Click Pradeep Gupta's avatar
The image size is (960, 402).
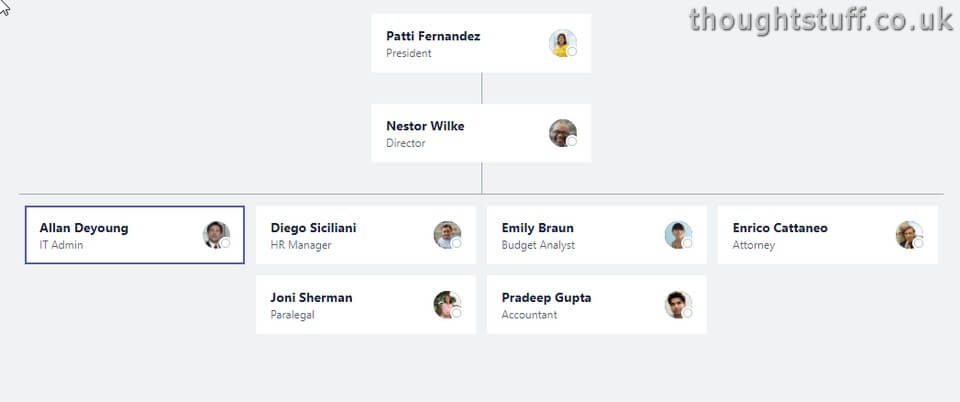678,305
